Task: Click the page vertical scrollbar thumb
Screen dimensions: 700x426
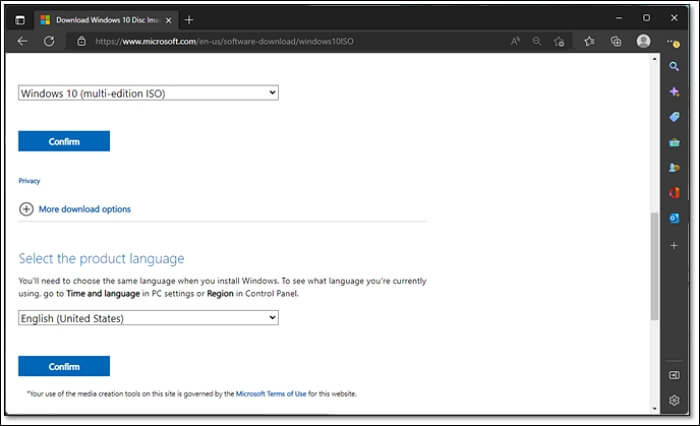Action: [654, 266]
